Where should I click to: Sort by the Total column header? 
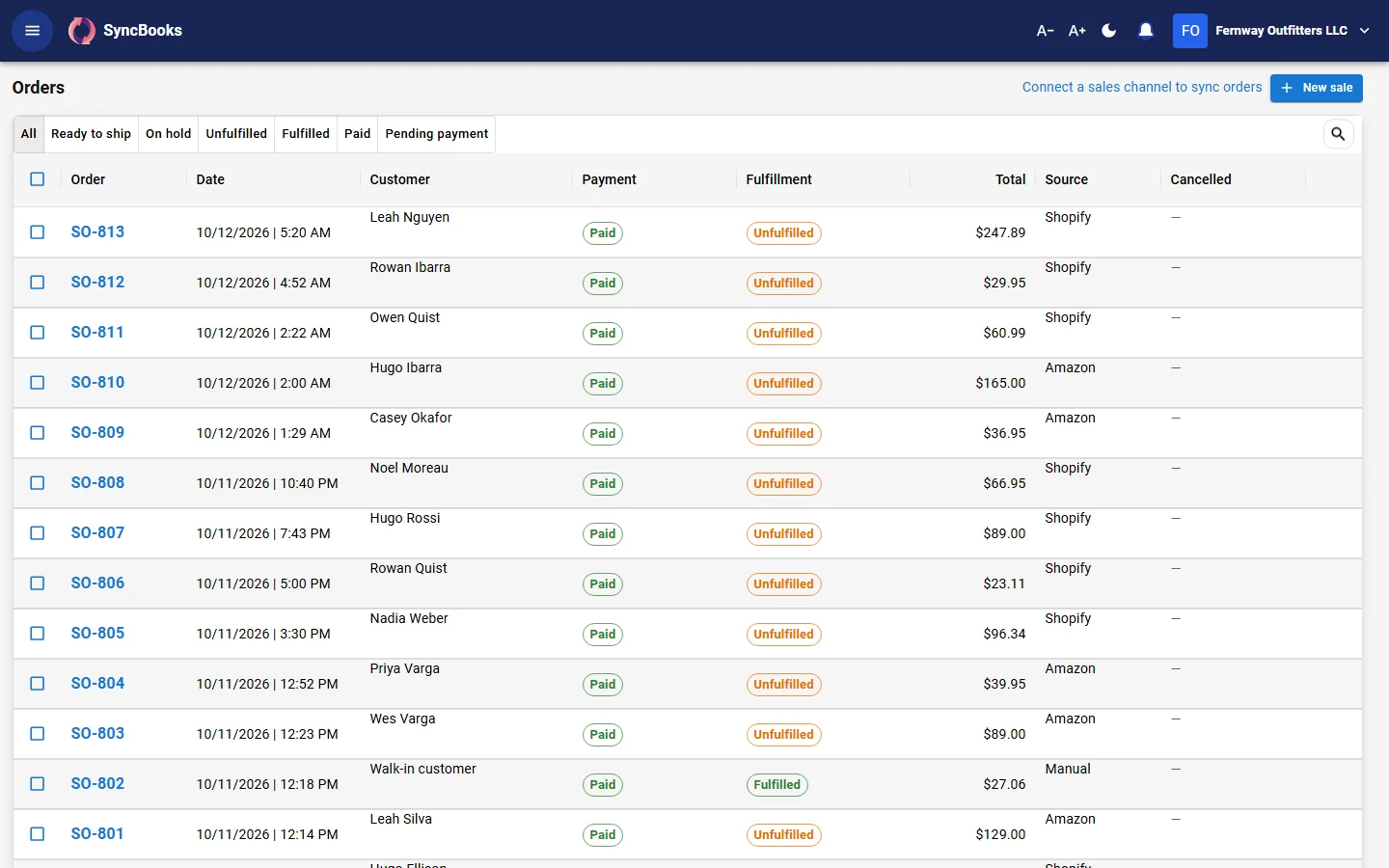[x=1010, y=179]
